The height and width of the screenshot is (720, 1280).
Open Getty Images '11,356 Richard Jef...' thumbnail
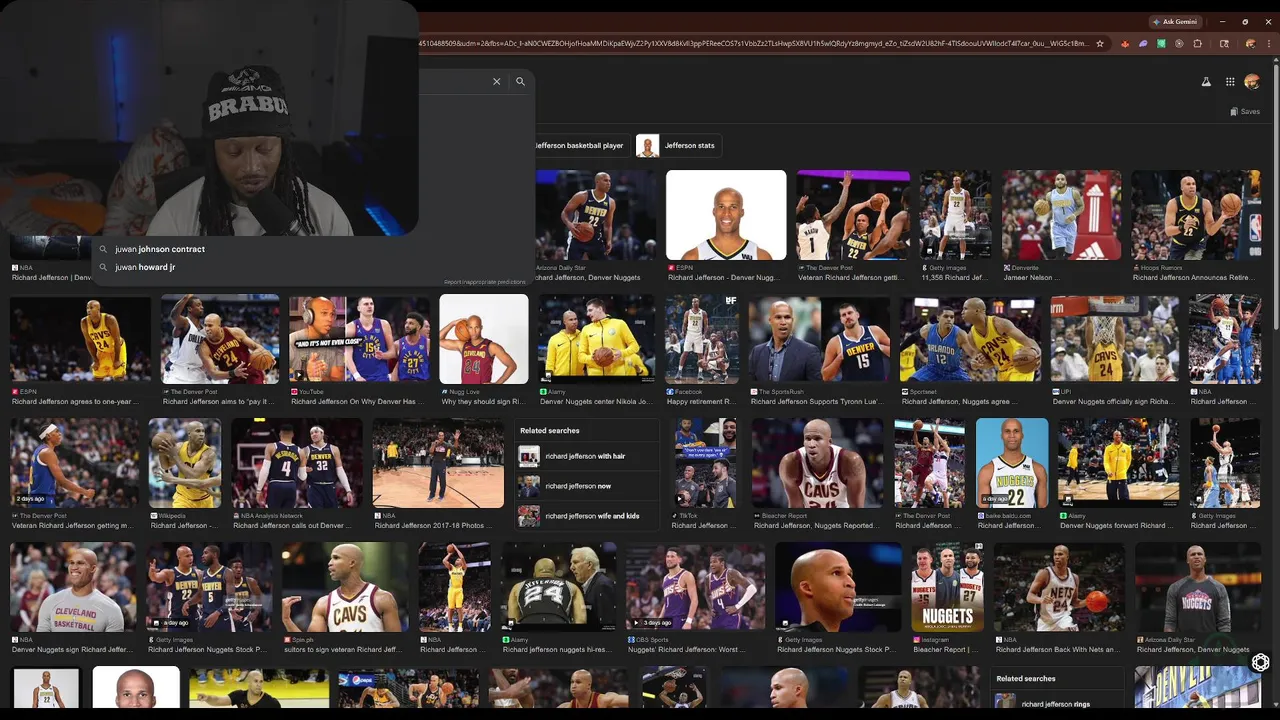pyautogui.click(x=956, y=215)
